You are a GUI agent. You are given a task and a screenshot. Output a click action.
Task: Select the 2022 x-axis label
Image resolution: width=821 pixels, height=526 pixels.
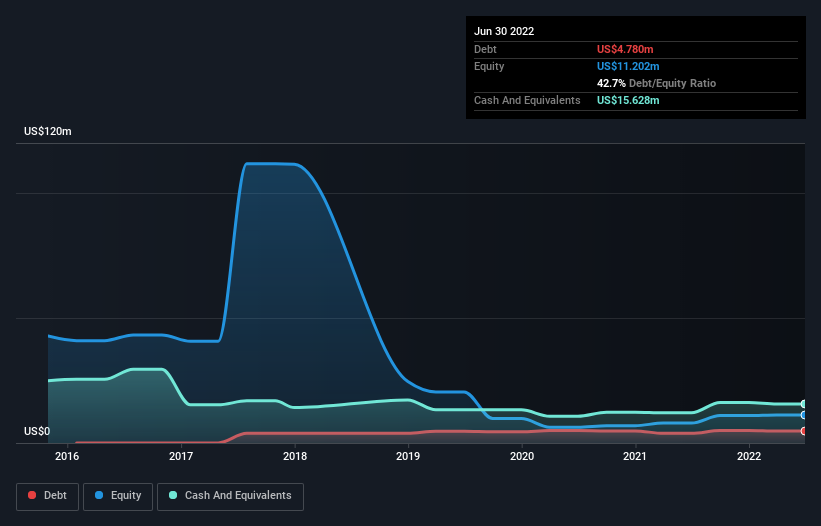pyautogui.click(x=749, y=456)
